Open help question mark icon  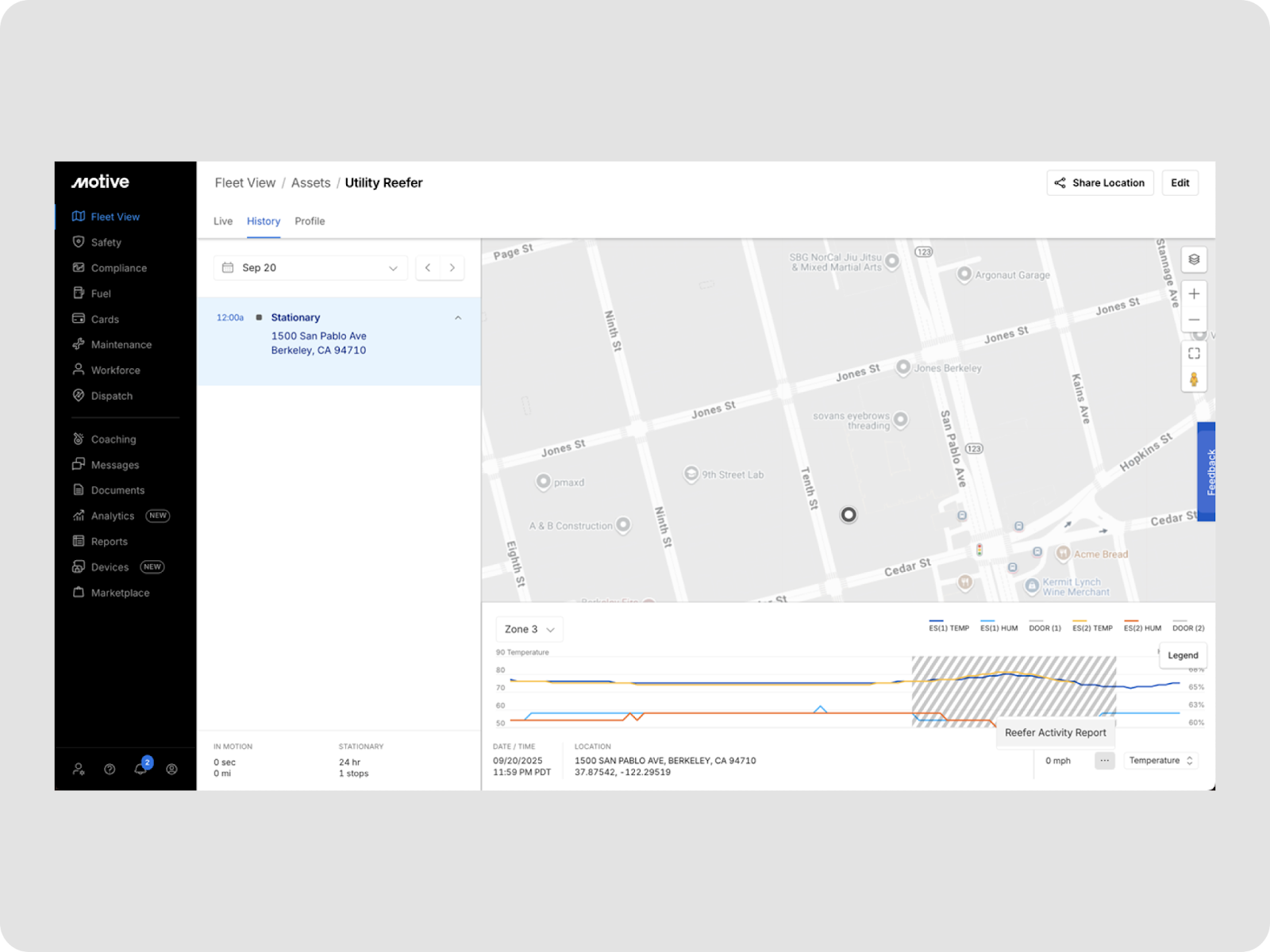pos(110,769)
